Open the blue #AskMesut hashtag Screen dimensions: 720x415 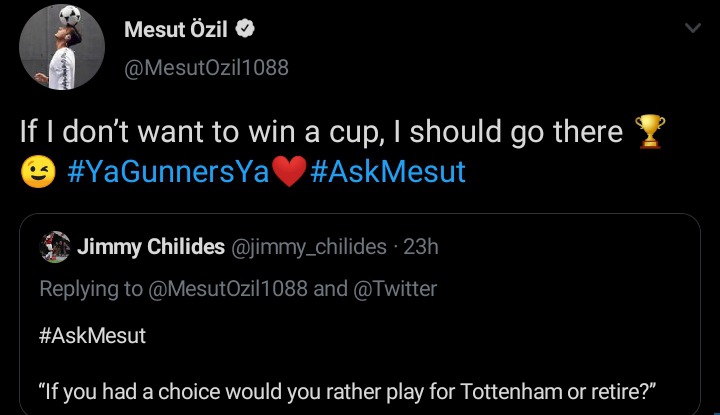pos(388,172)
